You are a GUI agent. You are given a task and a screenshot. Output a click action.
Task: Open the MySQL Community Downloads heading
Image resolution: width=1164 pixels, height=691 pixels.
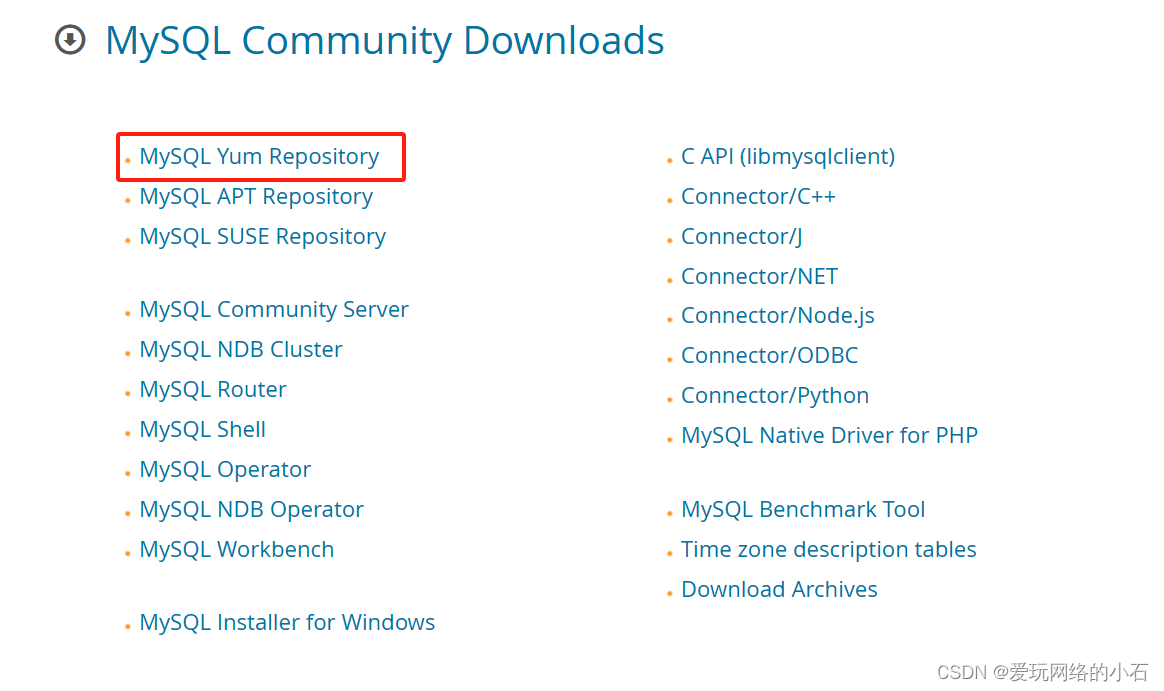coord(385,41)
